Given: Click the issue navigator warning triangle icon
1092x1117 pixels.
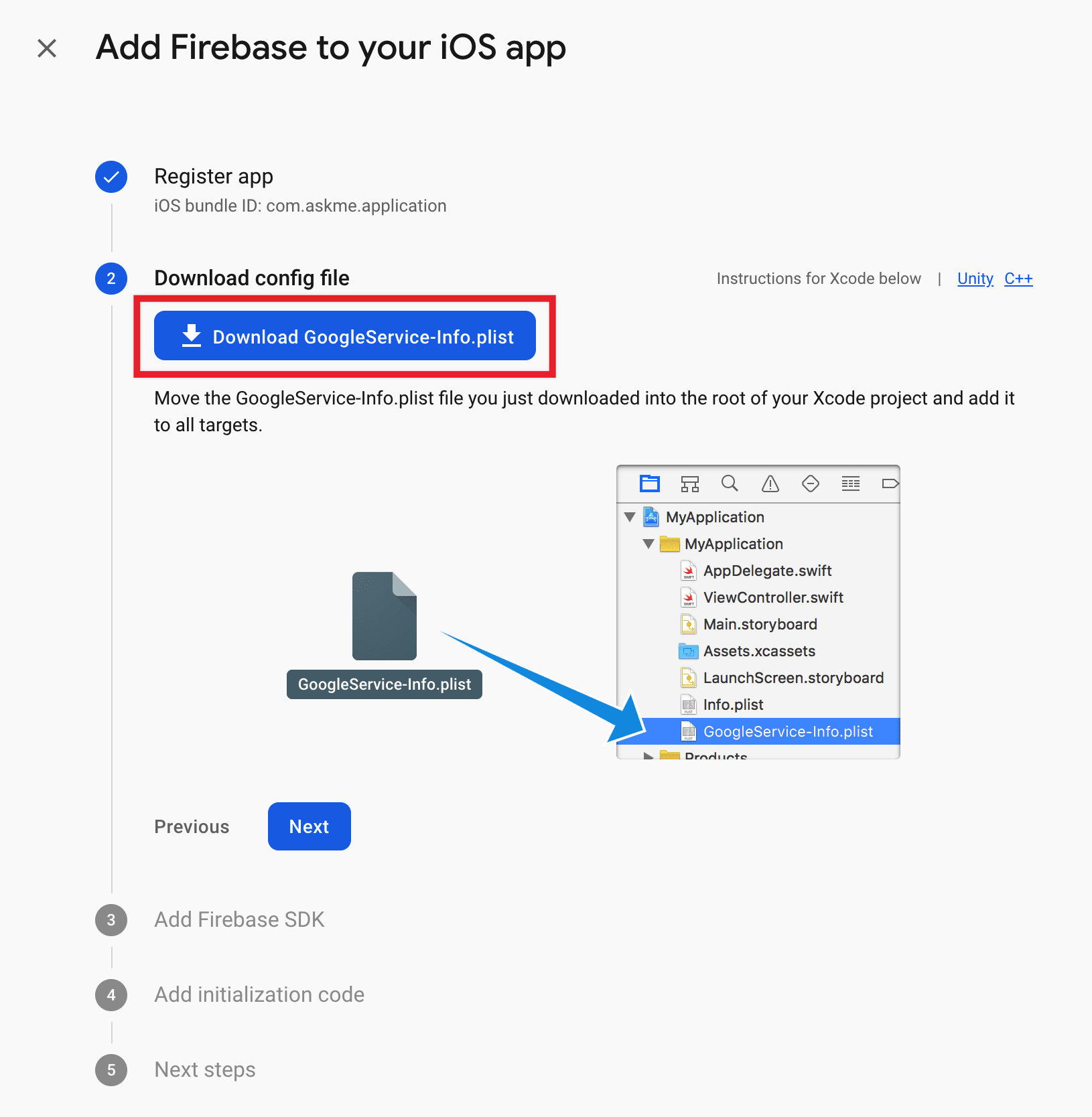Looking at the screenshot, I should click(x=770, y=483).
